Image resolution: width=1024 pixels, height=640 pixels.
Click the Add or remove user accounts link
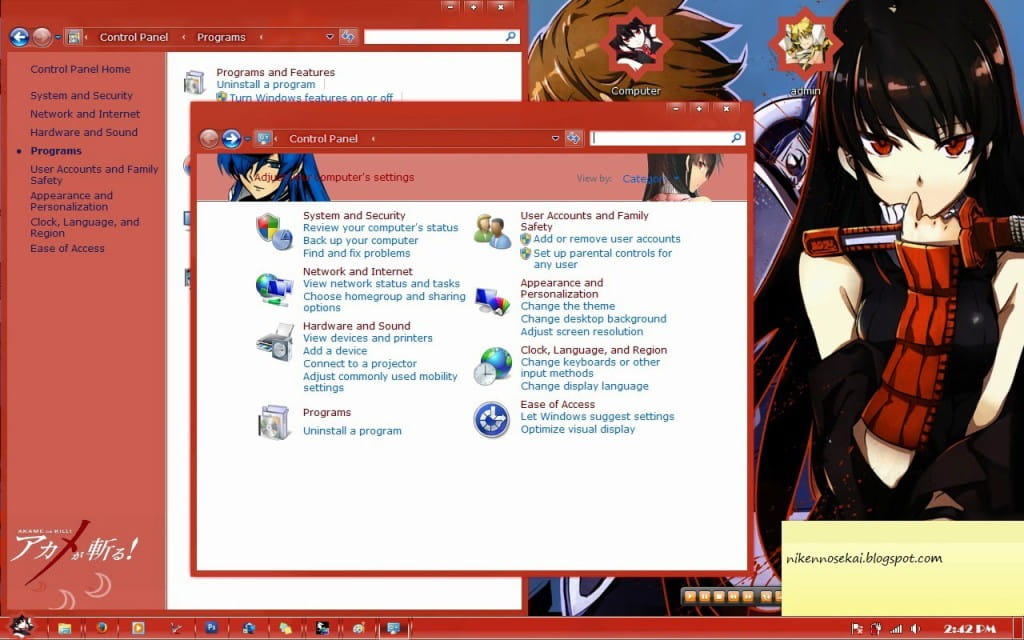606,239
